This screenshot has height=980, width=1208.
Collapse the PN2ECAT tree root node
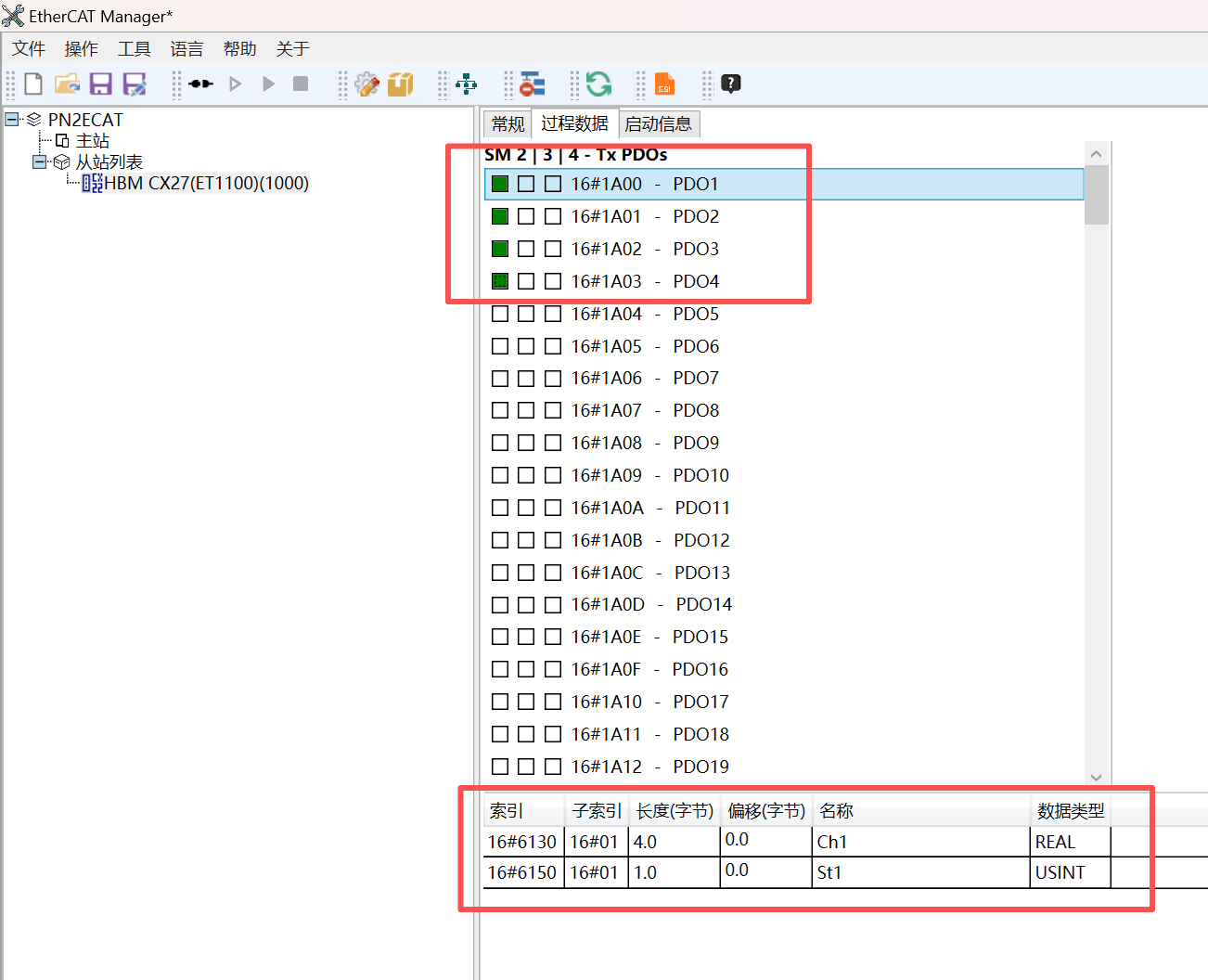tap(12, 119)
